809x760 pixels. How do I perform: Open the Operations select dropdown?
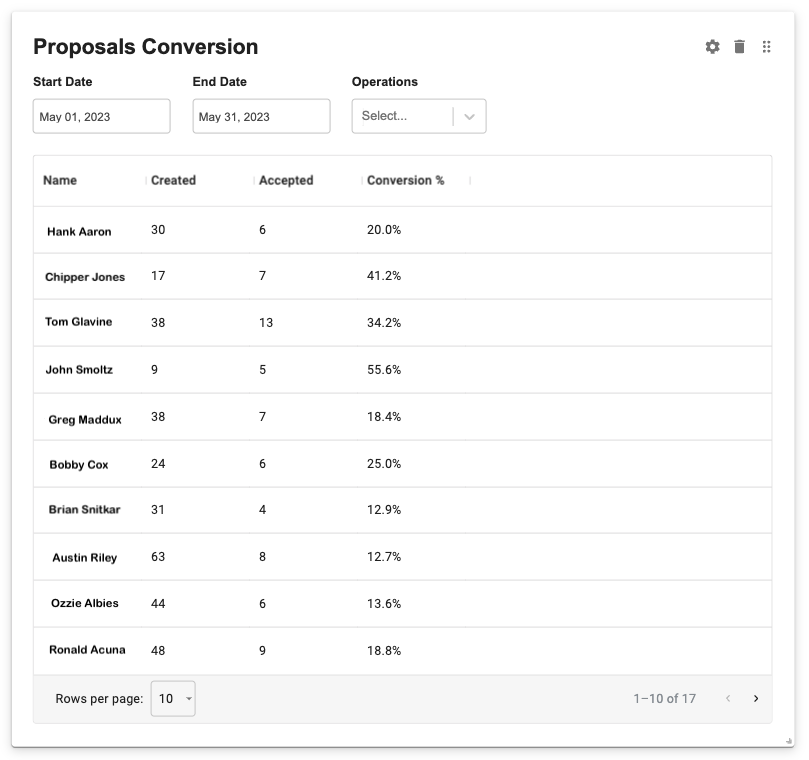(x=419, y=116)
